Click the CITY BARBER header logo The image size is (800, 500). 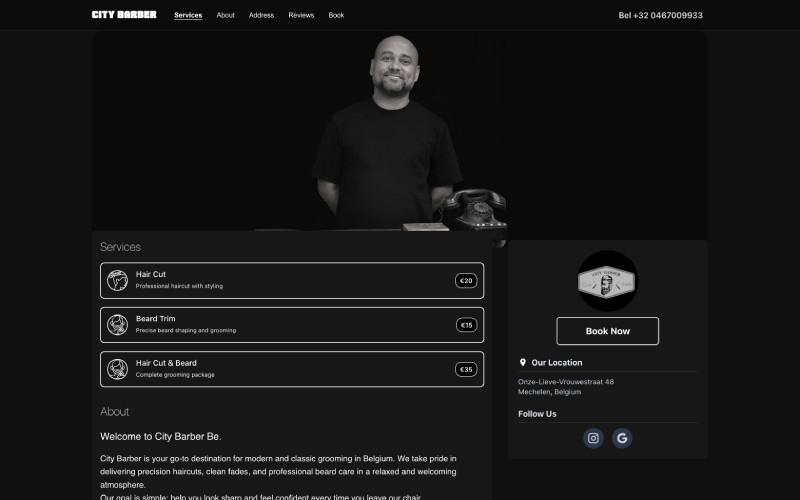[124, 15]
